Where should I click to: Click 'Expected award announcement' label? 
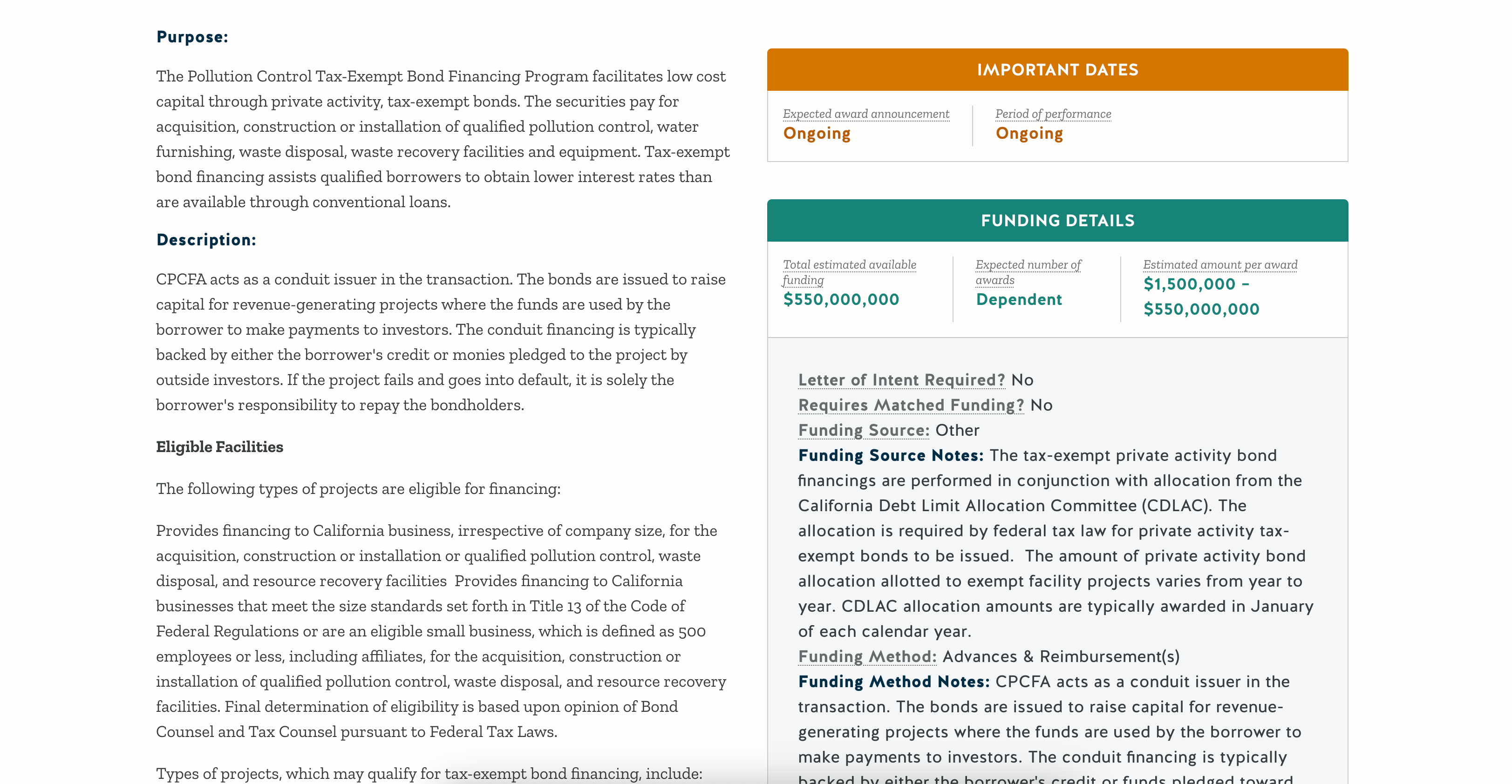click(x=866, y=114)
